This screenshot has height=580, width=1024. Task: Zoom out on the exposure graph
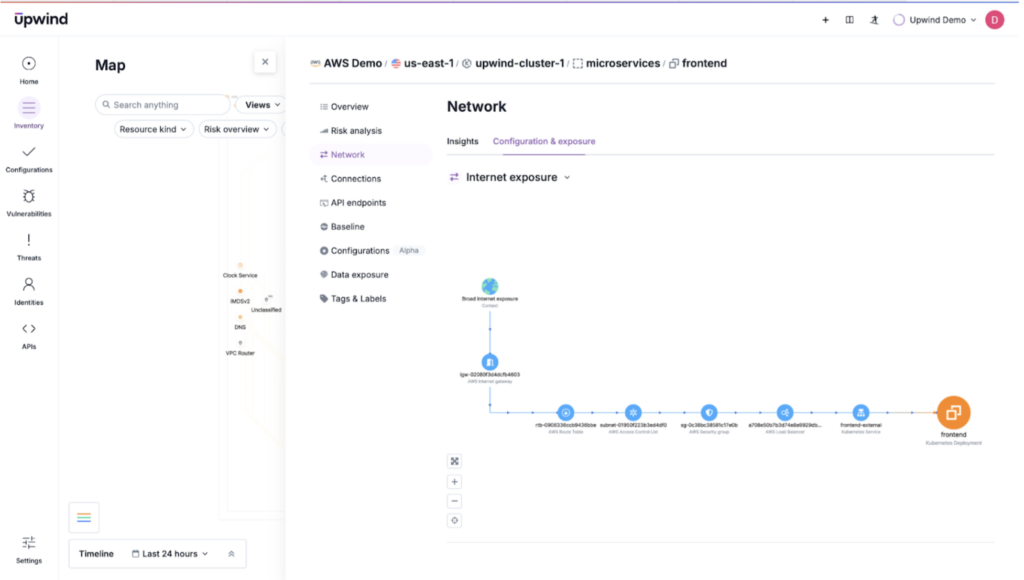click(x=455, y=501)
